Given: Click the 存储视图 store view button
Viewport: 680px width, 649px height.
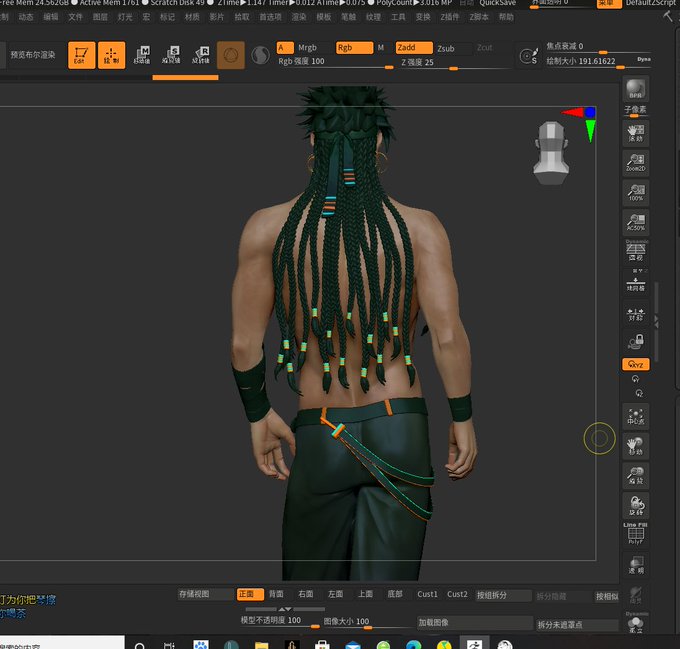Looking at the screenshot, I should [206, 594].
